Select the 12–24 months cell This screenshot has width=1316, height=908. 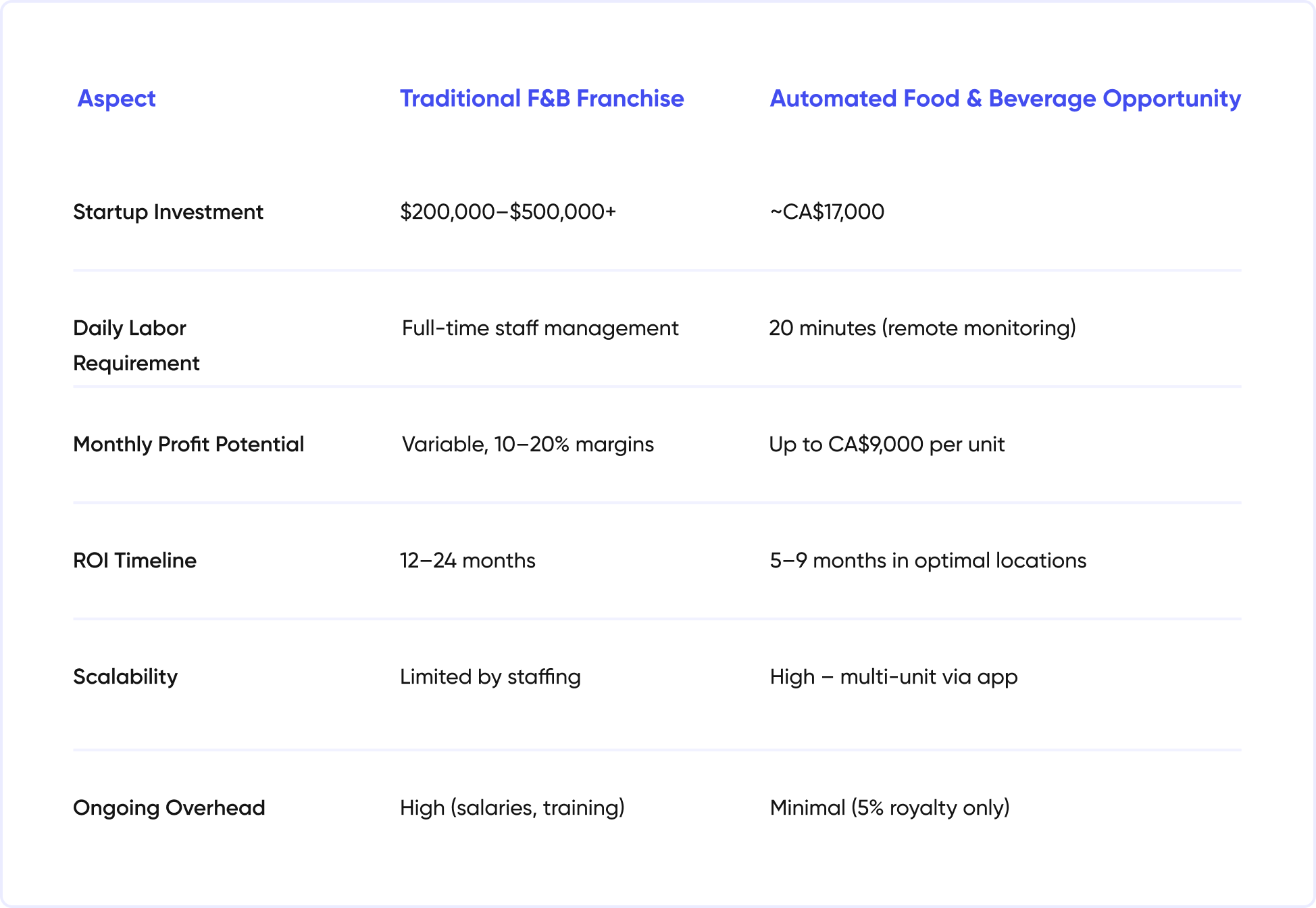tap(467, 561)
